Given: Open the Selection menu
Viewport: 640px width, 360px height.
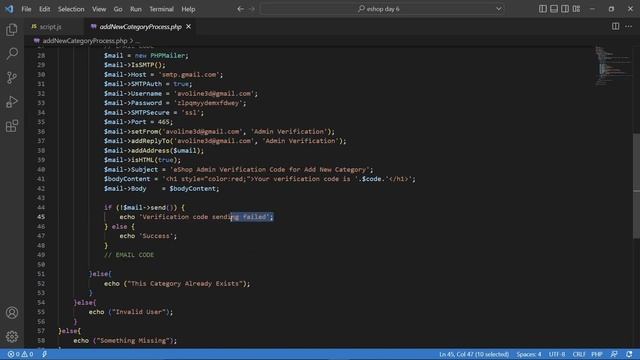Looking at the screenshot, I should pyautogui.click(x=71, y=9).
